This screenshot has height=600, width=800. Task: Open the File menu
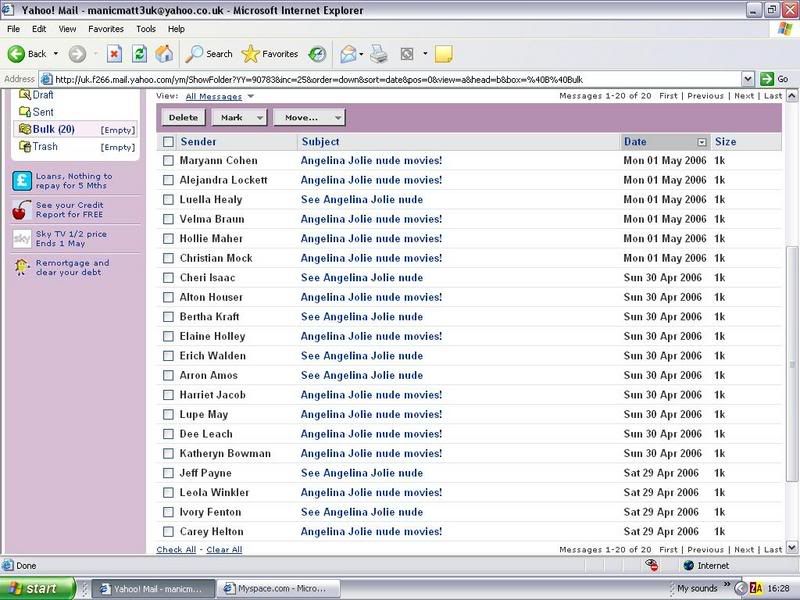[x=14, y=29]
